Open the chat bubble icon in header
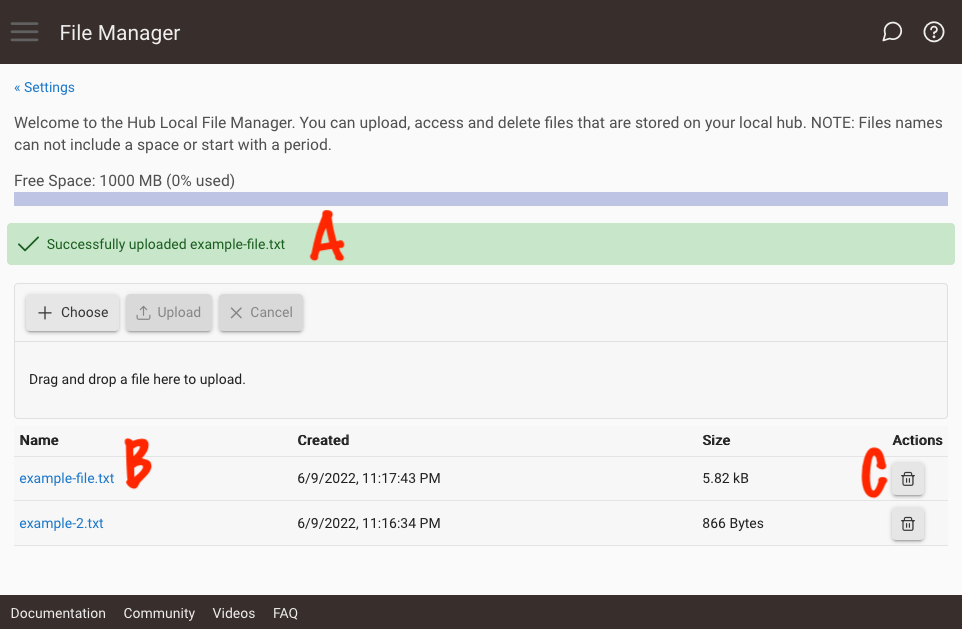 [891, 32]
